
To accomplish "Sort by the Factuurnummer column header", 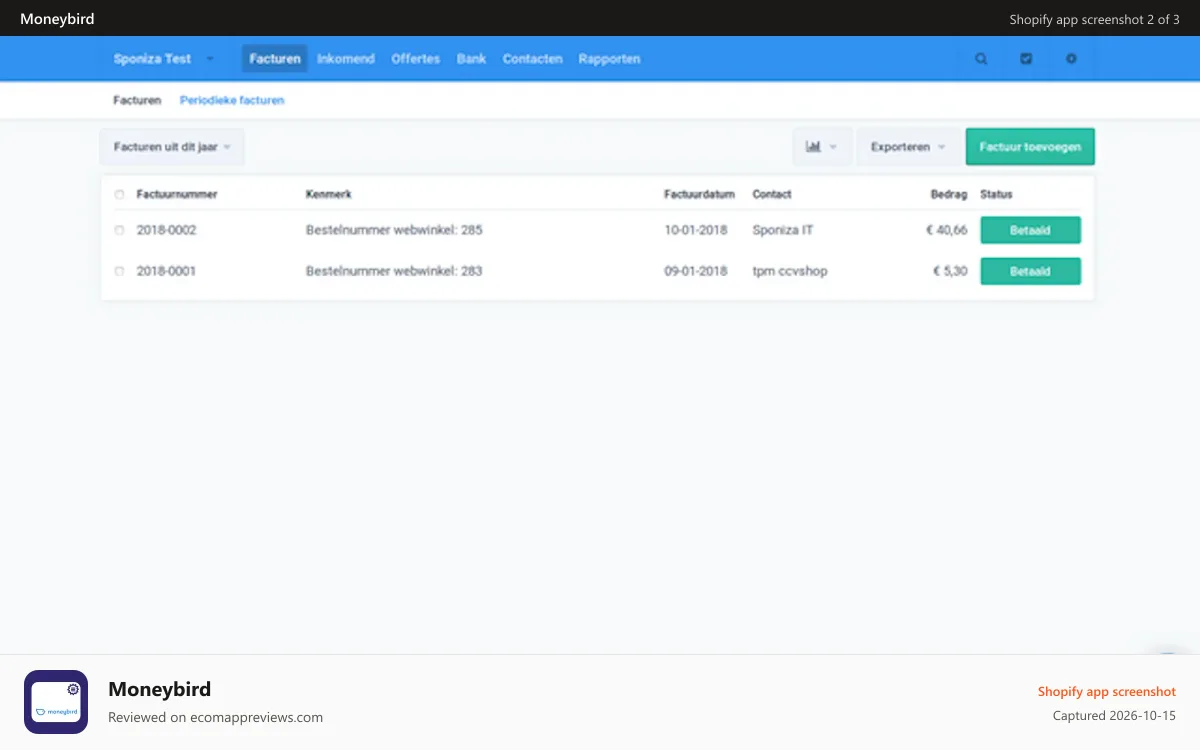I will pos(177,195).
